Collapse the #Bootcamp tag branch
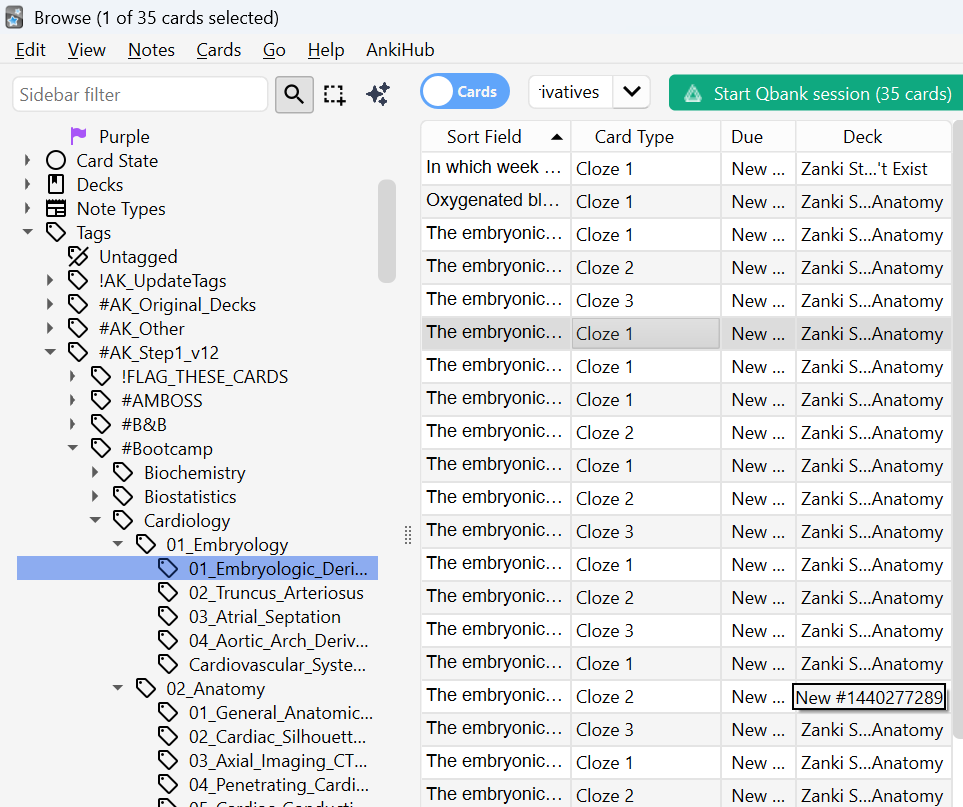This screenshot has height=807, width=963. 73,448
